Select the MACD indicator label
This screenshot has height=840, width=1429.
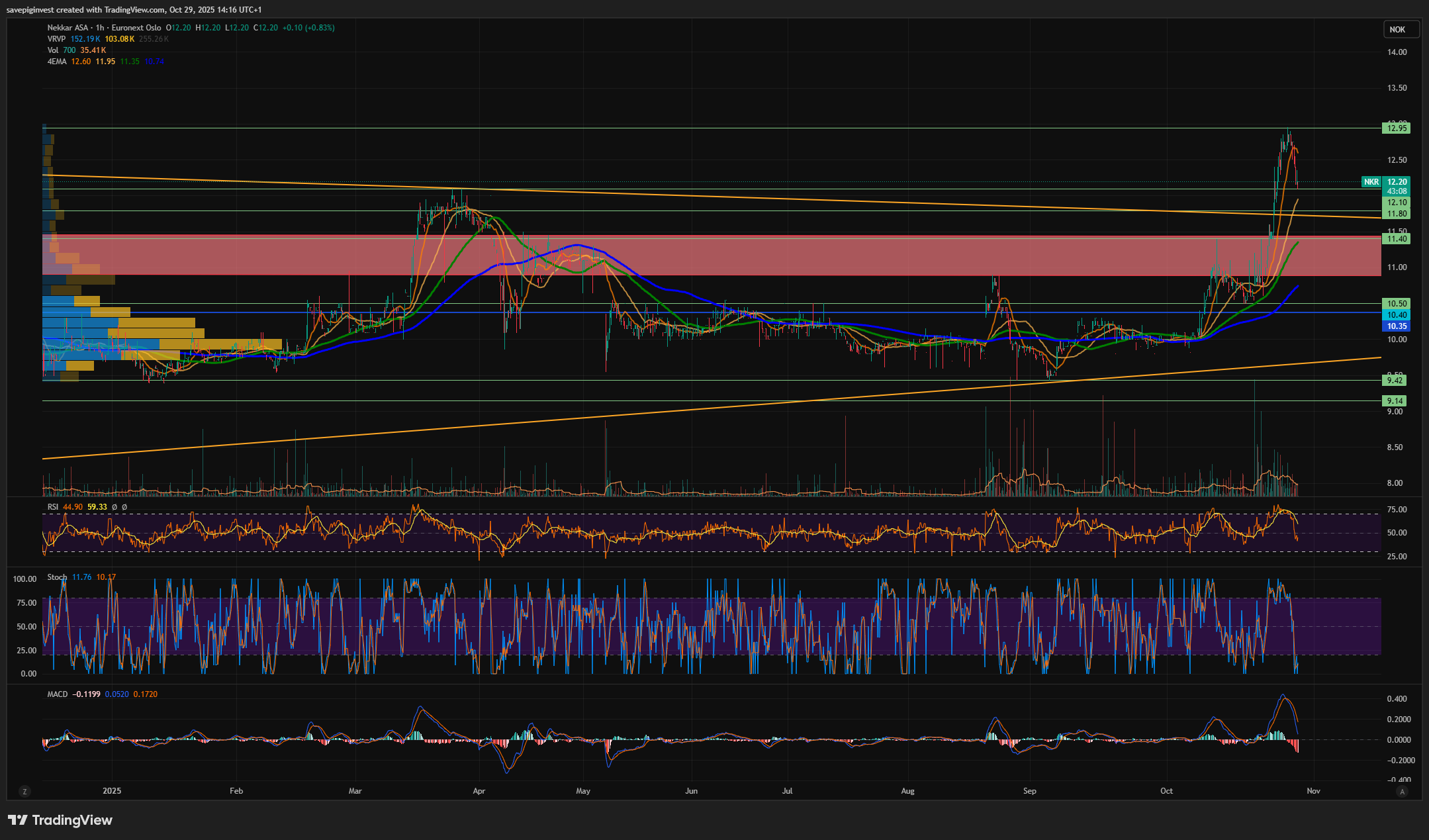click(x=57, y=694)
